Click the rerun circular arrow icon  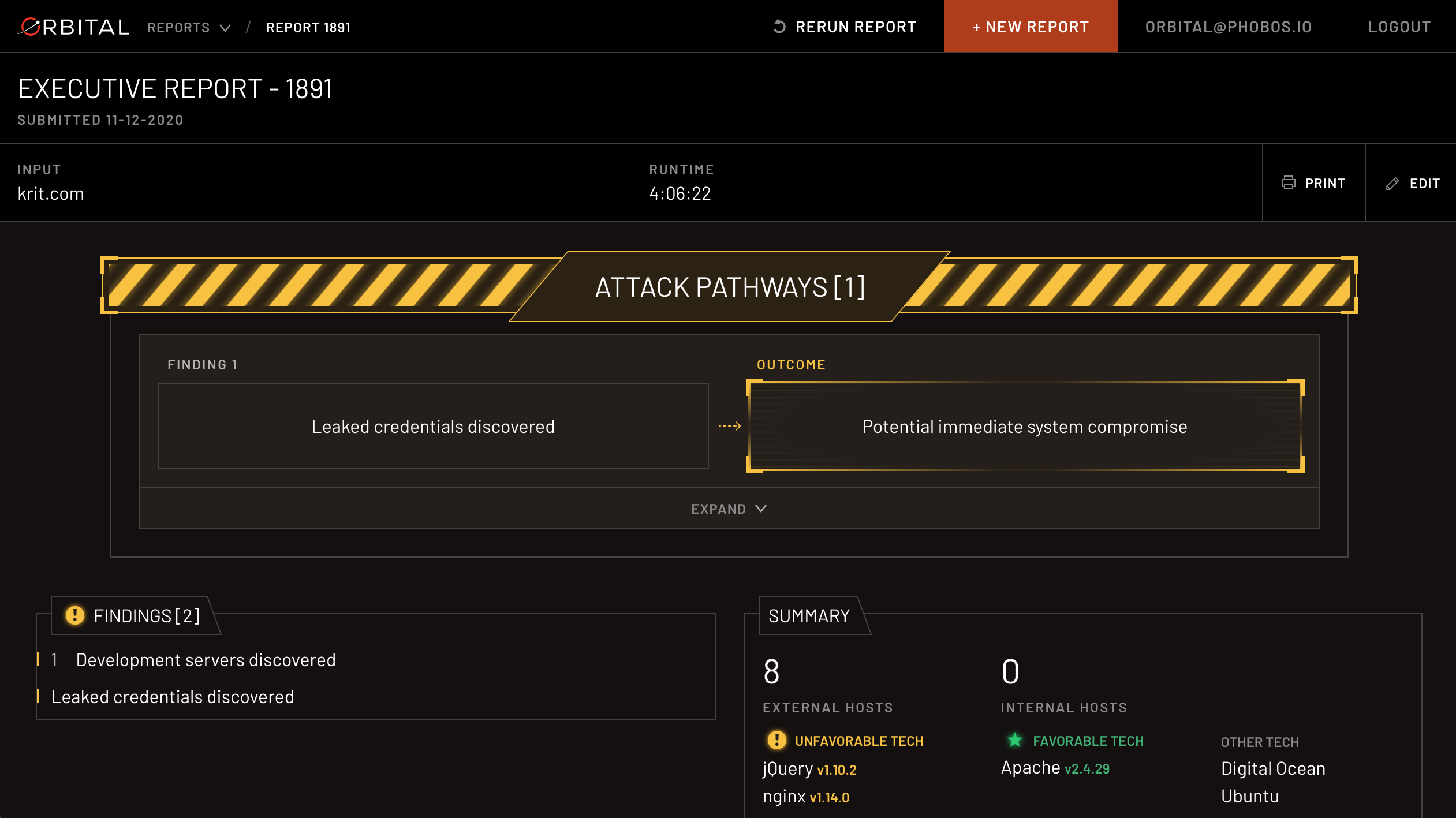point(779,27)
